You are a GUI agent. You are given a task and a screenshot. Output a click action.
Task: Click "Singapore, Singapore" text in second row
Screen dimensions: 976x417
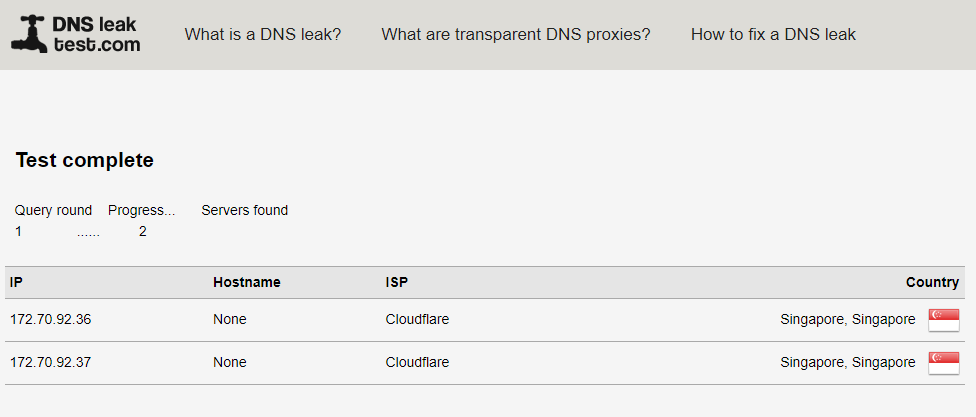(x=847, y=363)
